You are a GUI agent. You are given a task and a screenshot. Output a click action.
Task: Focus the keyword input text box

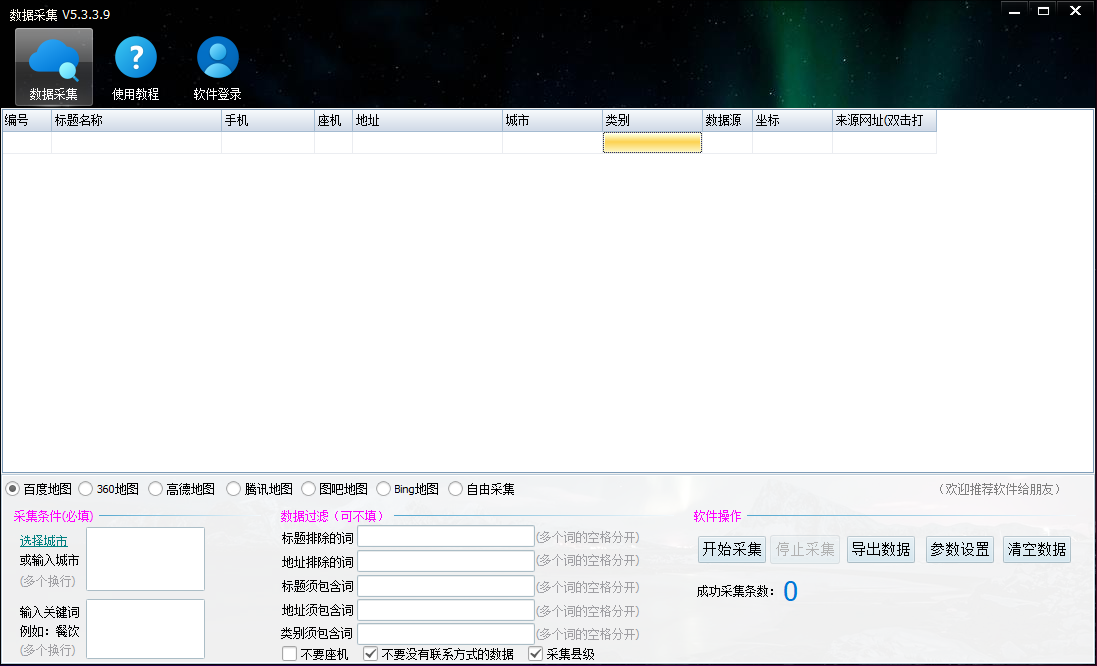pyautogui.click(x=146, y=628)
